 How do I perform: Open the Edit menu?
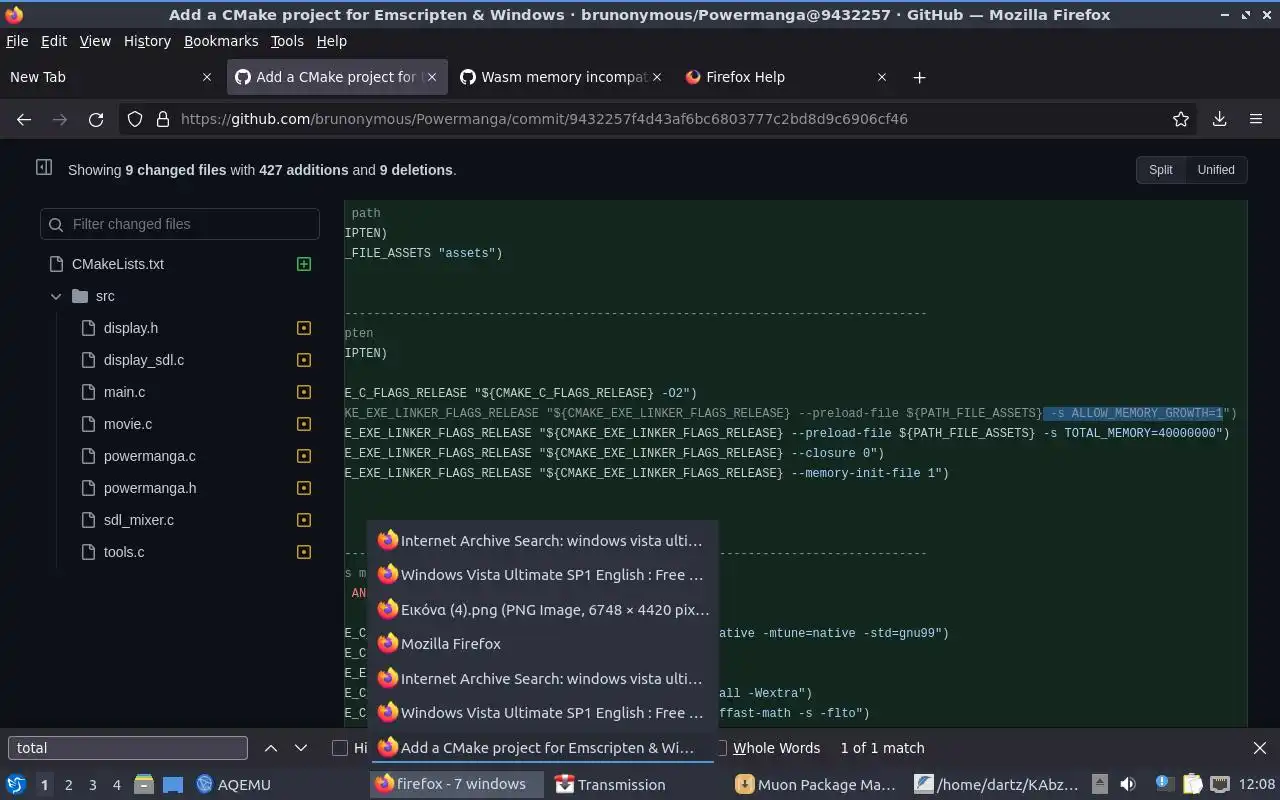[53, 41]
